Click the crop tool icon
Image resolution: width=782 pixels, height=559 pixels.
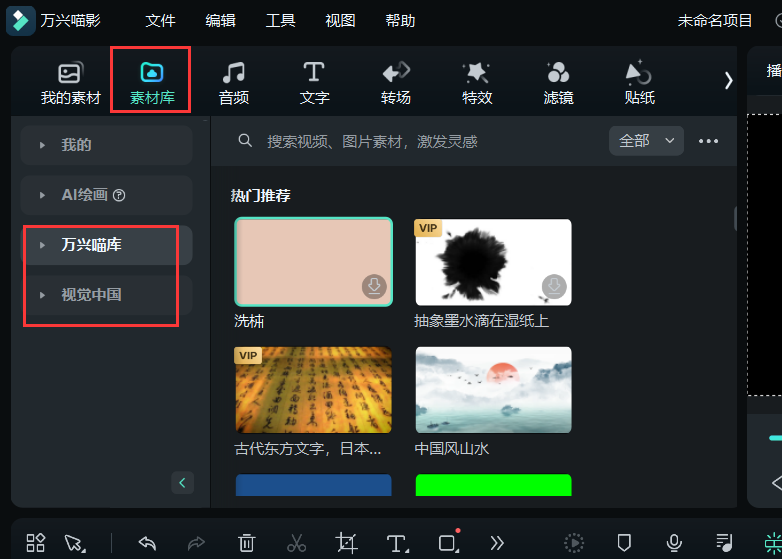pos(347,543)
